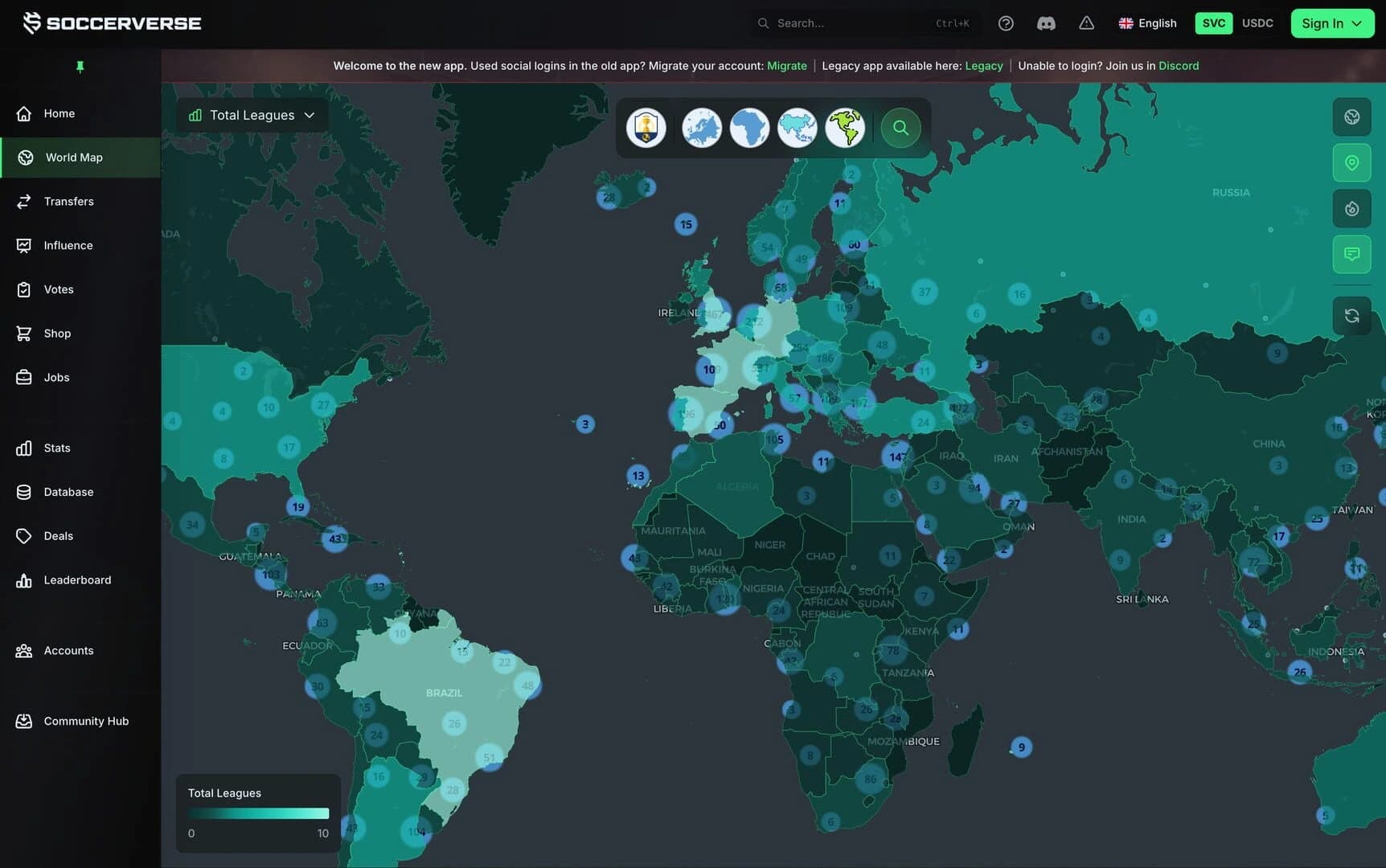Open the help question mark icon
Screen dimensions: 1386x868
click(x=1006, y=23)
